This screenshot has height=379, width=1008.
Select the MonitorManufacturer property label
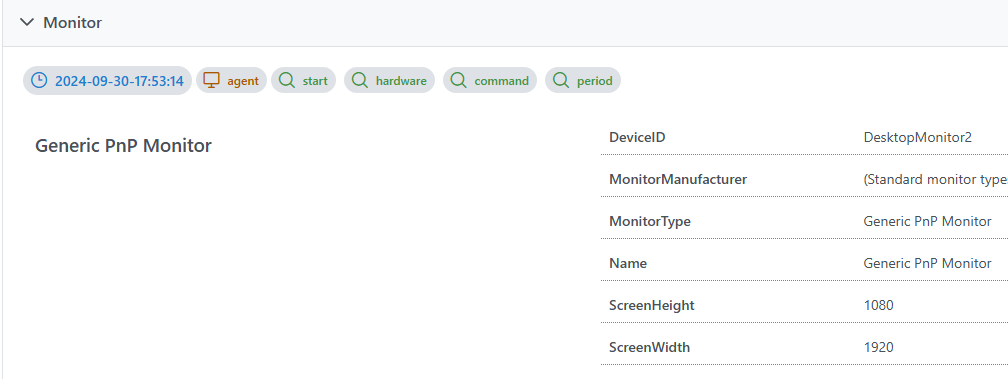point(678,179)
